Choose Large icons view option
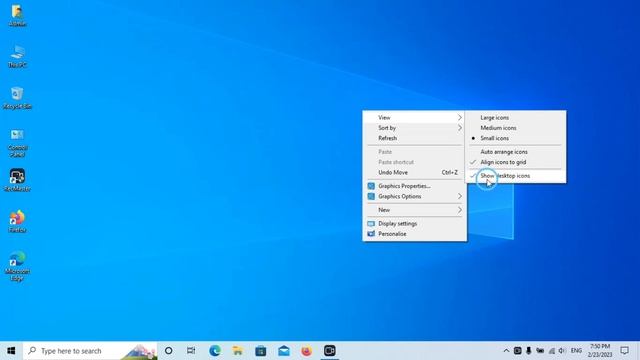 click(515, 118)
